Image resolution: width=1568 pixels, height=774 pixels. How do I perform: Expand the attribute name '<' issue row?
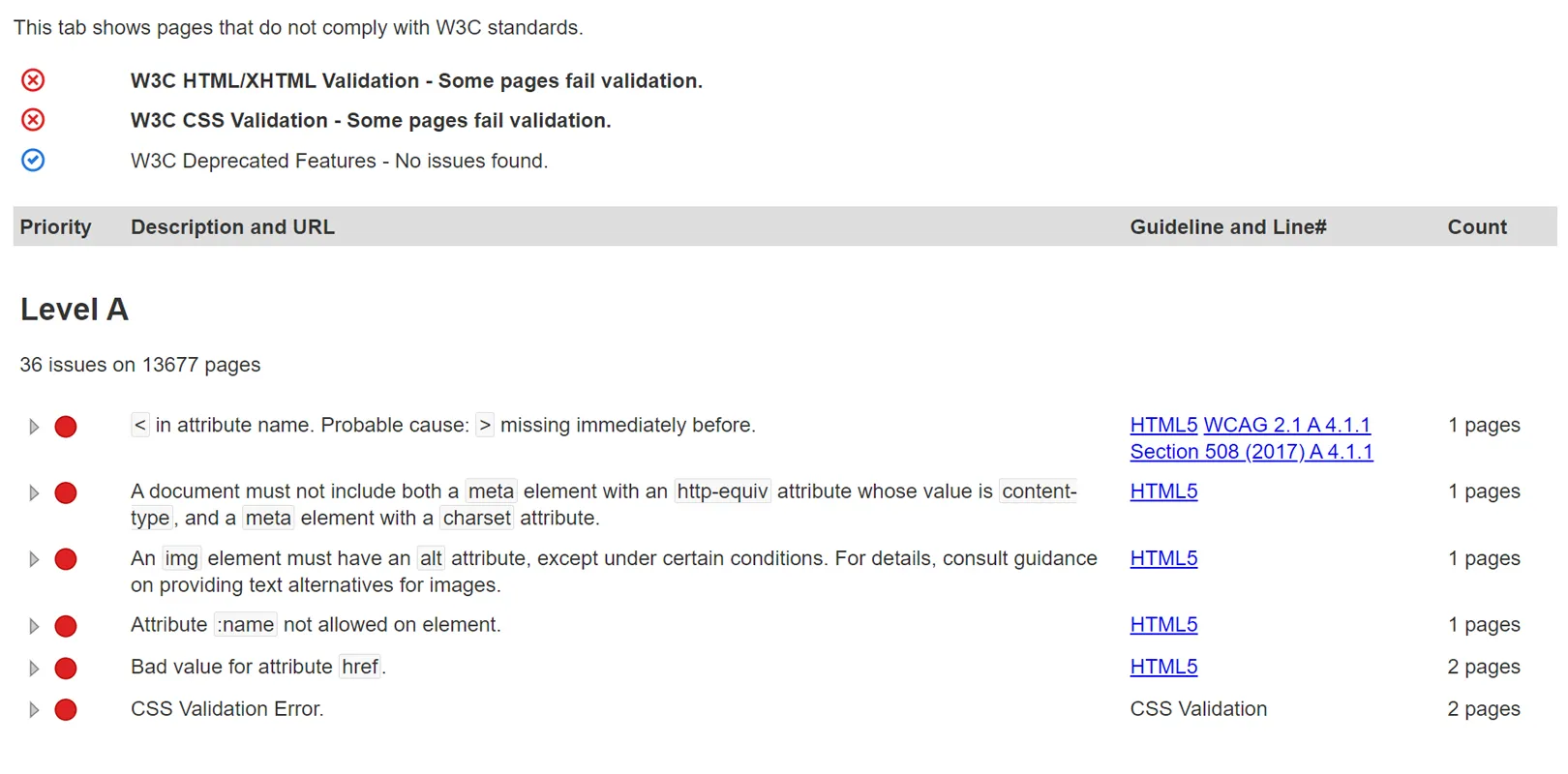coord(34,427)
